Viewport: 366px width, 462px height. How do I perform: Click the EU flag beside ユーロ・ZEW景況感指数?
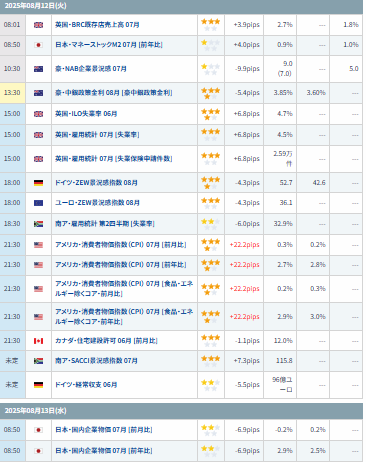[38, 203]
